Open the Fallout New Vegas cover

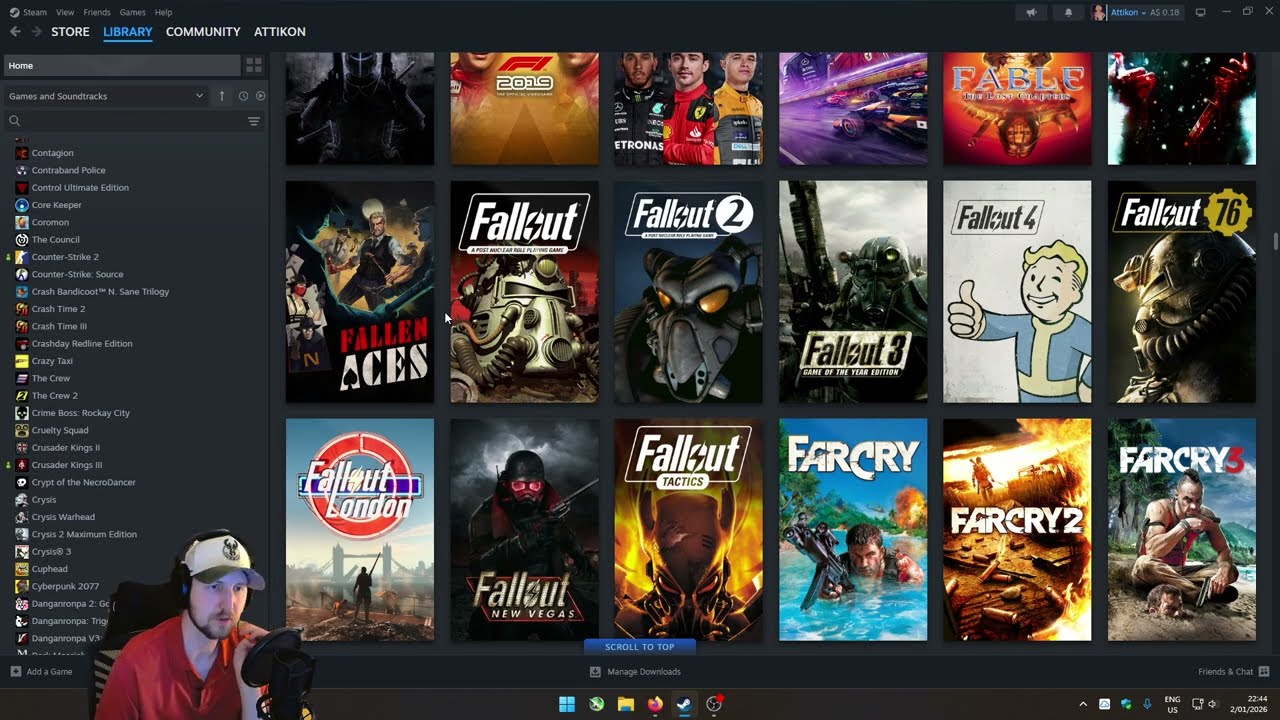[x=525, y=530]
